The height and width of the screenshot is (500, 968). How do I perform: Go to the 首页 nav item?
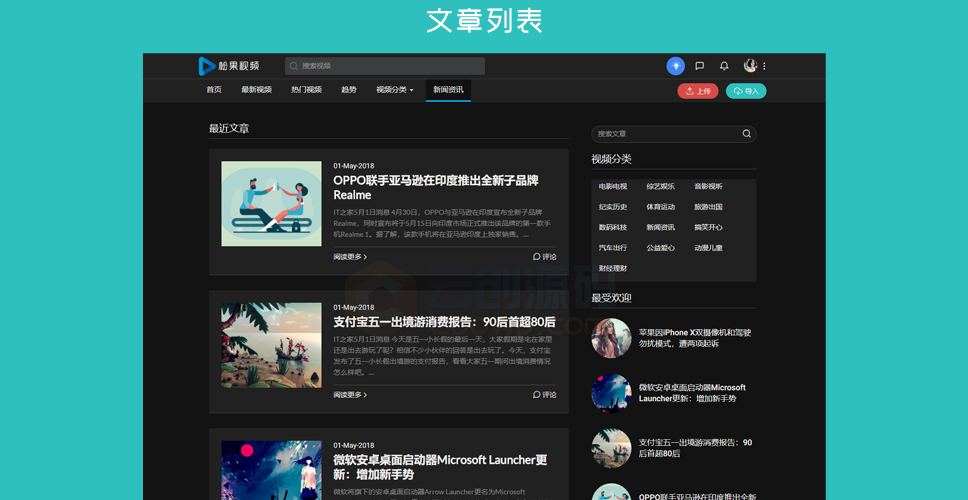214,90
